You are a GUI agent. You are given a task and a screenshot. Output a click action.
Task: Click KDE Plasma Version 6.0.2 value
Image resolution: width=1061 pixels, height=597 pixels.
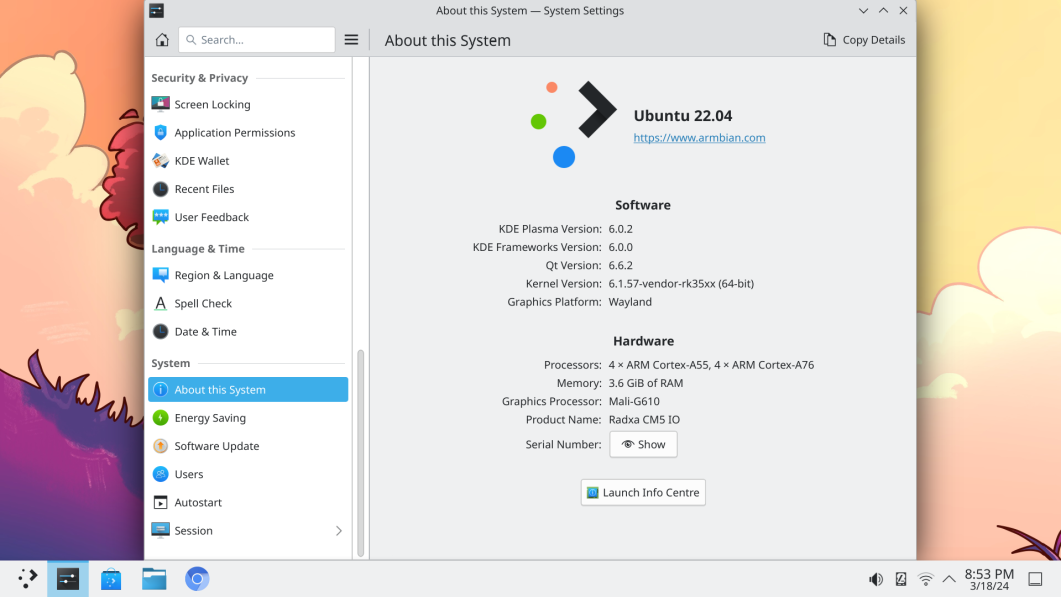[620, 229]
